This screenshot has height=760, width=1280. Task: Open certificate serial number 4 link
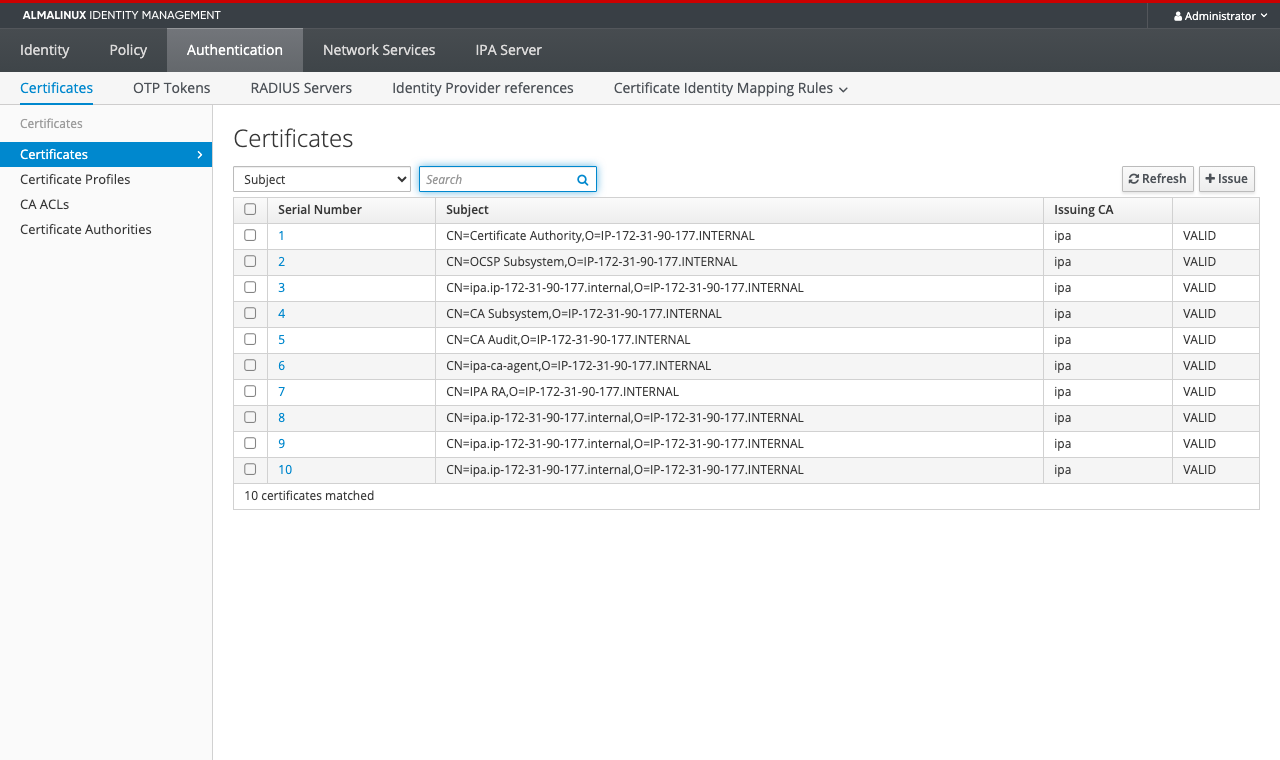pos(282,313)
